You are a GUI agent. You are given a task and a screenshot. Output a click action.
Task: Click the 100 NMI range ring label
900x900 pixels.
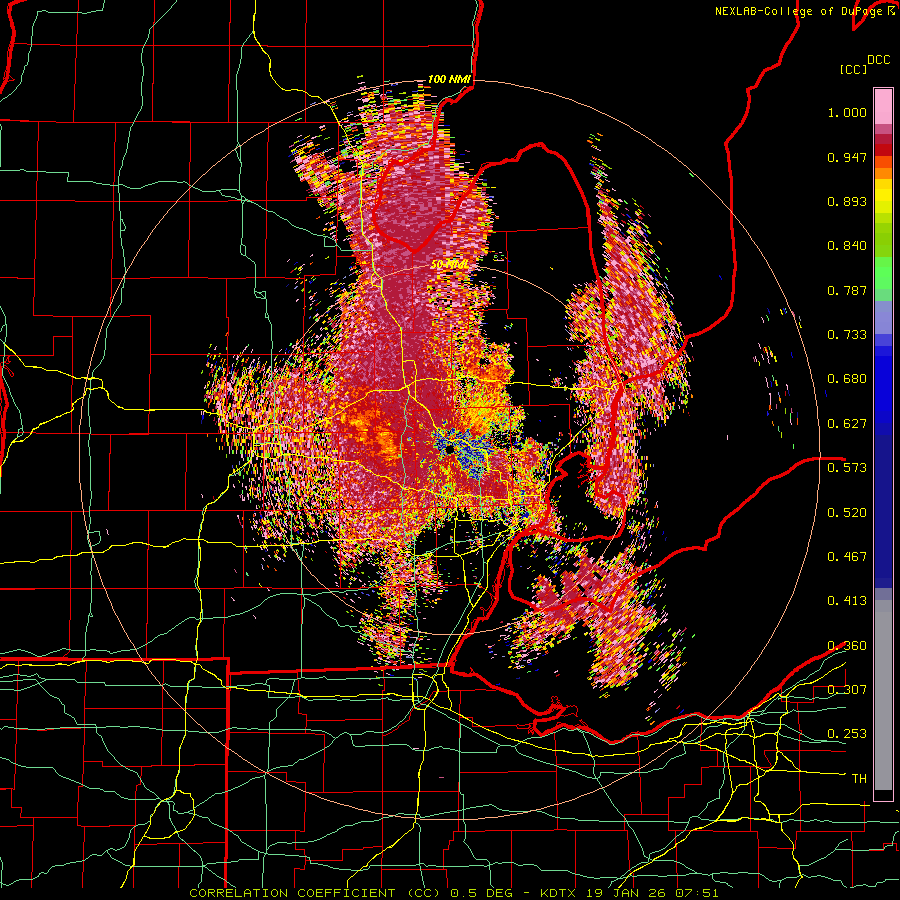pyautogui.click(x=449, y=79)
